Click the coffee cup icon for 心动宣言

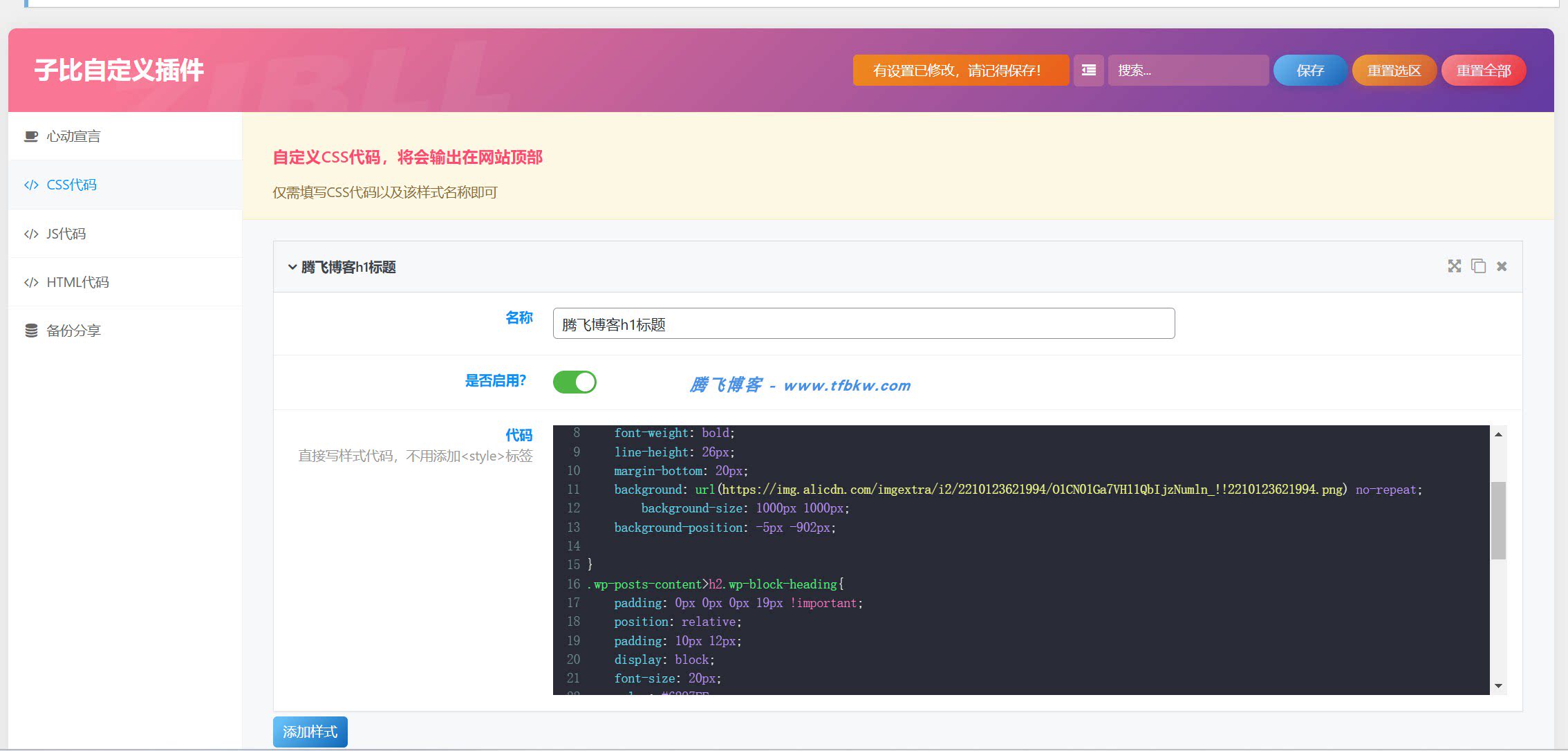click(30, 136)
